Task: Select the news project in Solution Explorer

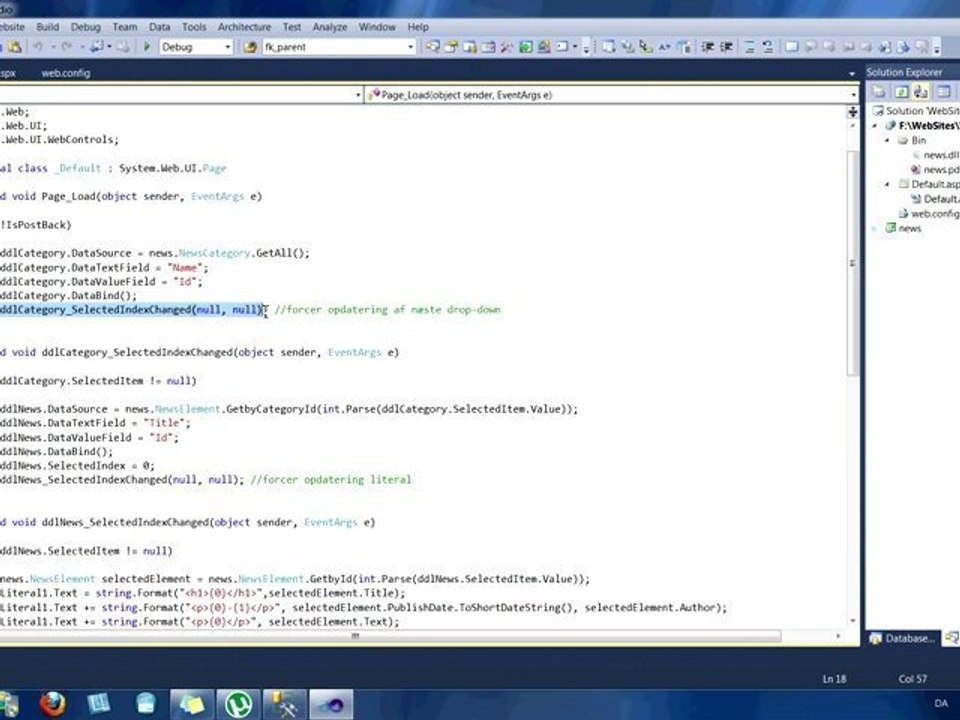Action: tap(904, 228)
